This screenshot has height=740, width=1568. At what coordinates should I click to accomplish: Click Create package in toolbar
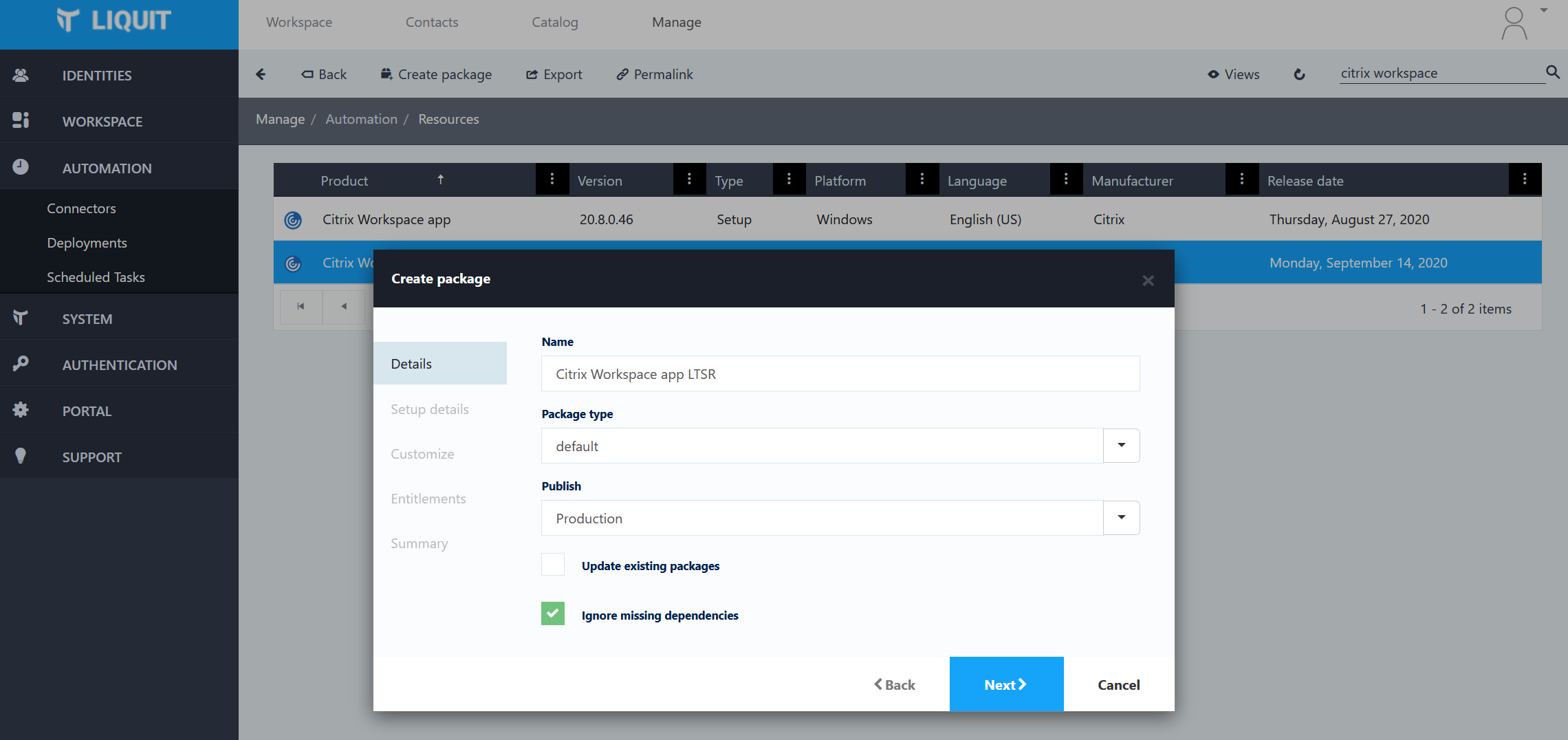pos(436,74)
